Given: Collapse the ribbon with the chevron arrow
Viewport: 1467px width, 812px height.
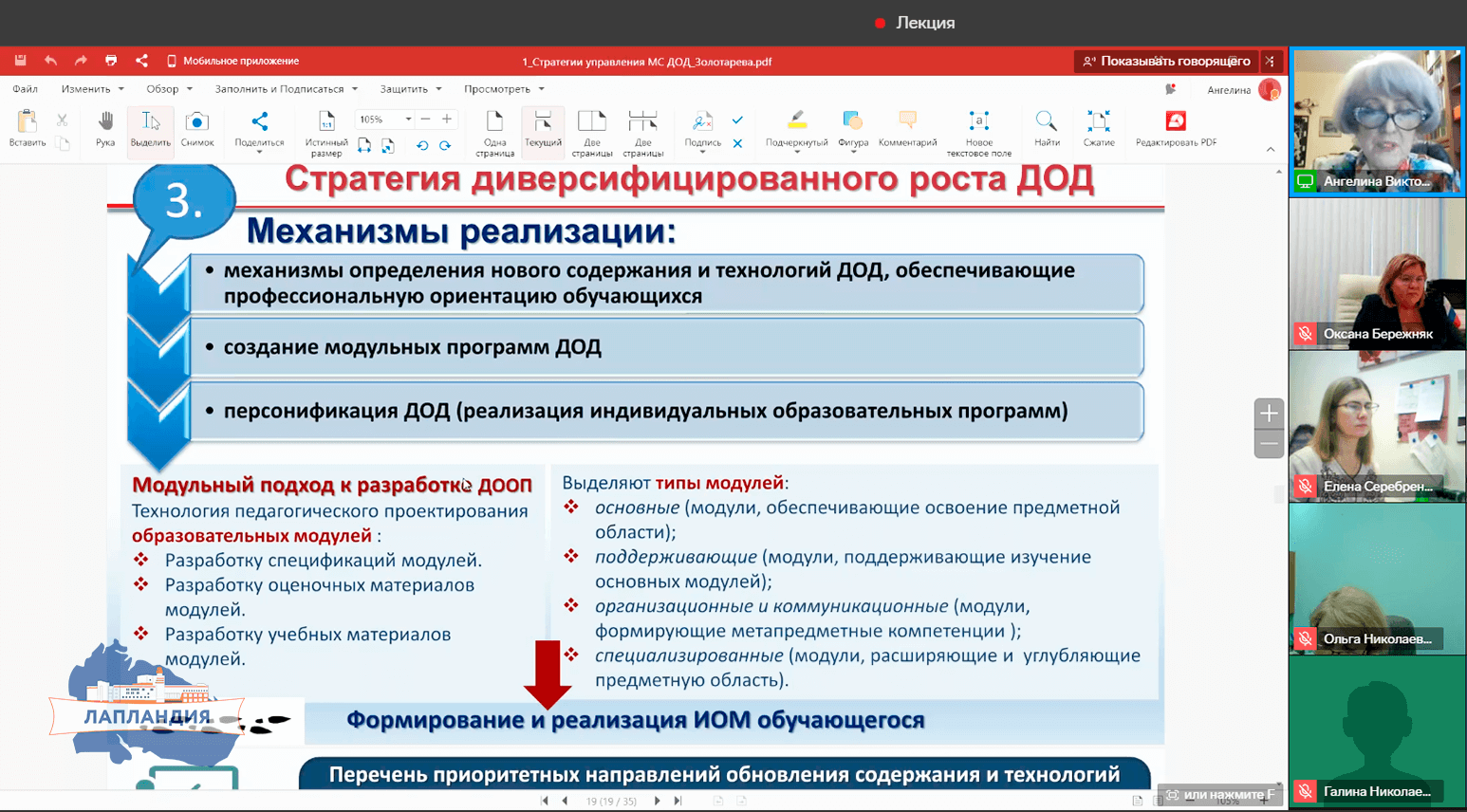Looking at the screenshot, I should click(x=1270, y=149).
